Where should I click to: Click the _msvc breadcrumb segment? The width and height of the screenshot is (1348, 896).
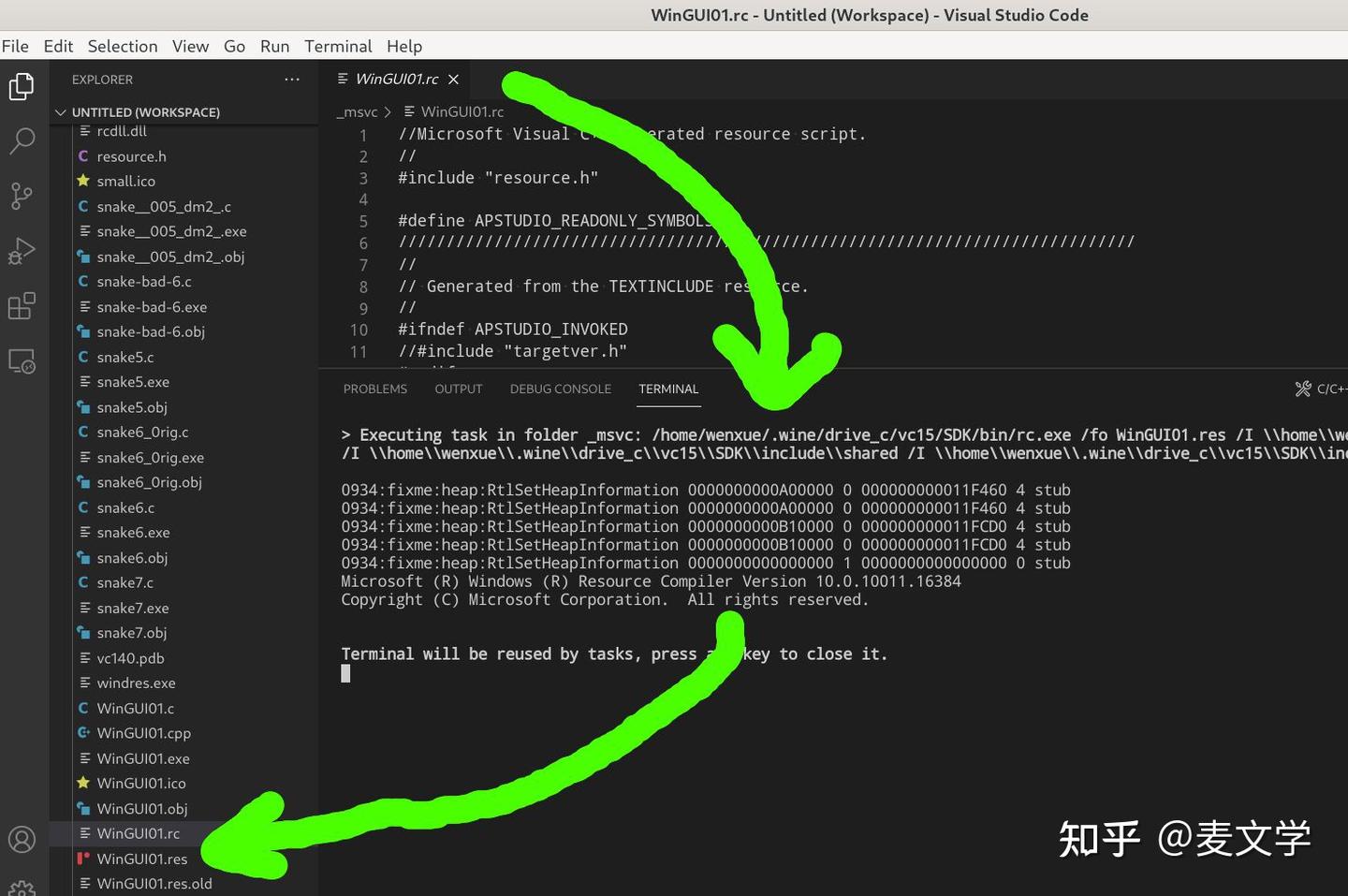(357, 112)
